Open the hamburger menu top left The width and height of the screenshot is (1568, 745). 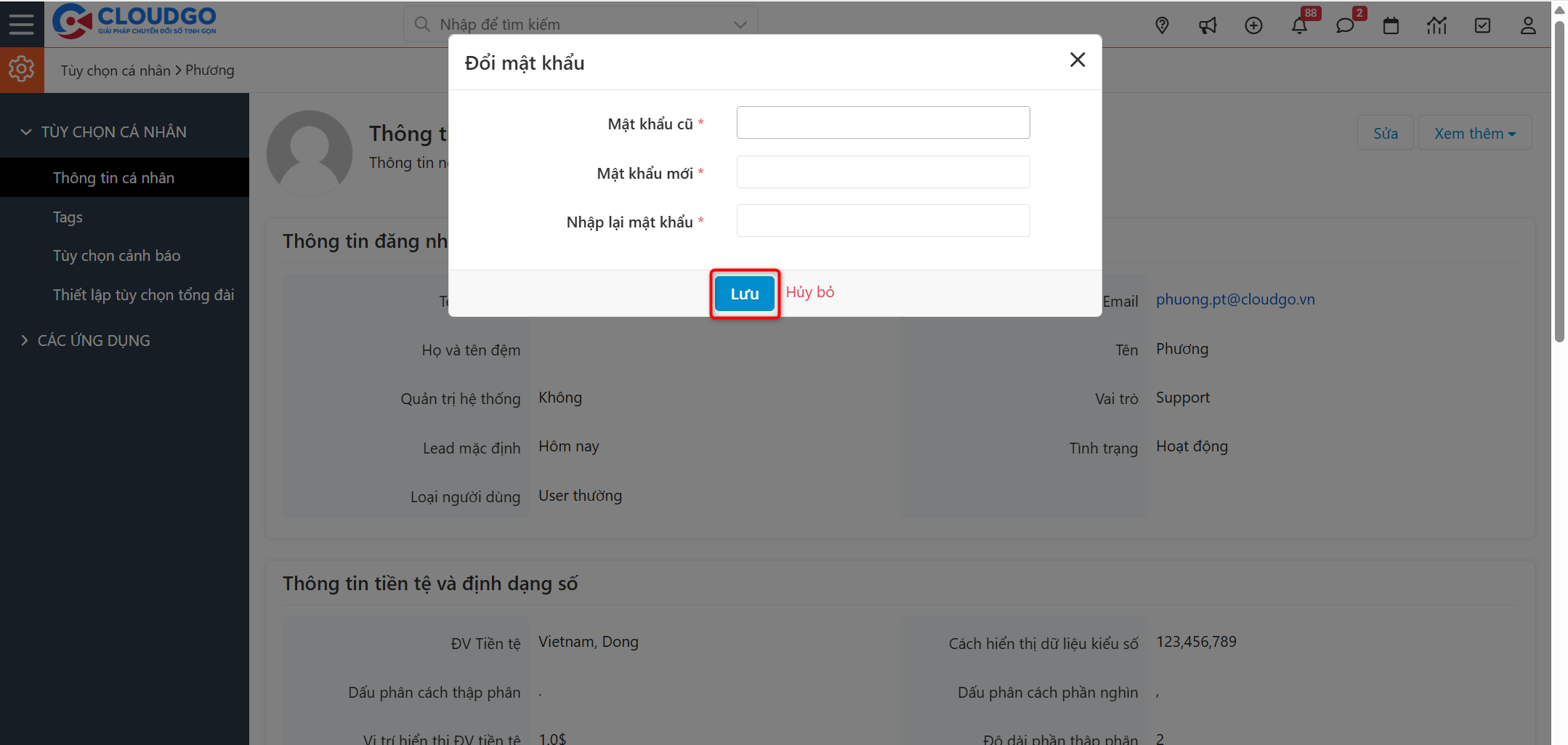click(x=21, y=23)
